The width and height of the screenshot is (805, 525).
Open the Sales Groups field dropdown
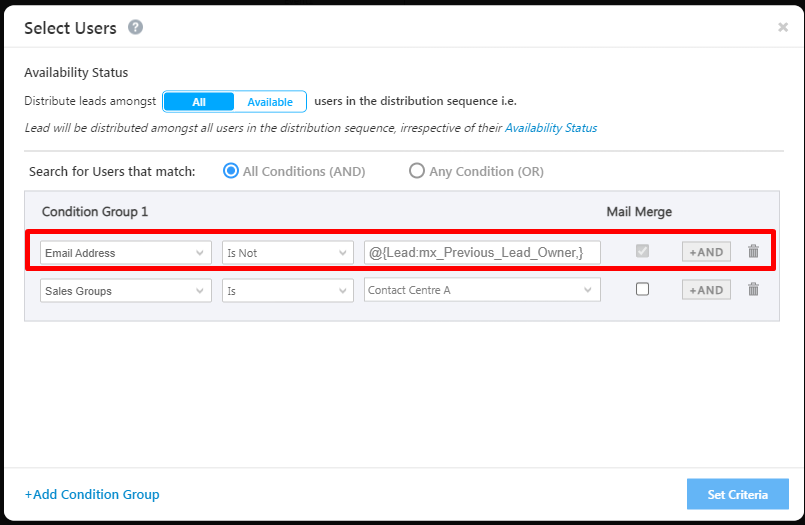coord(126,291)
